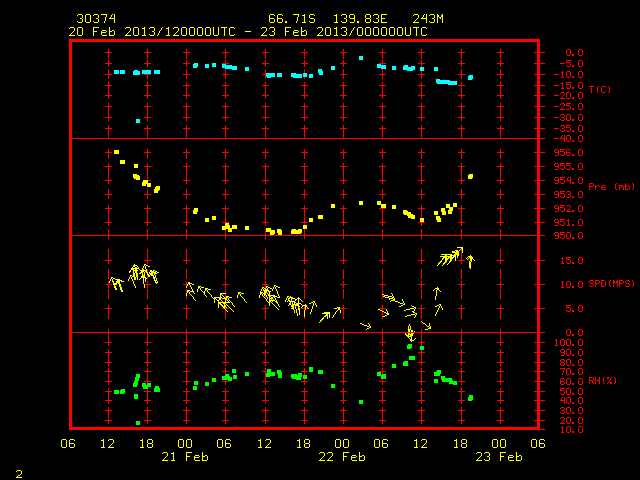Click the last green humidity point near 40.0
Viewport: 640px width, 480px height.
pyautogui.click(x=470, y=398)
